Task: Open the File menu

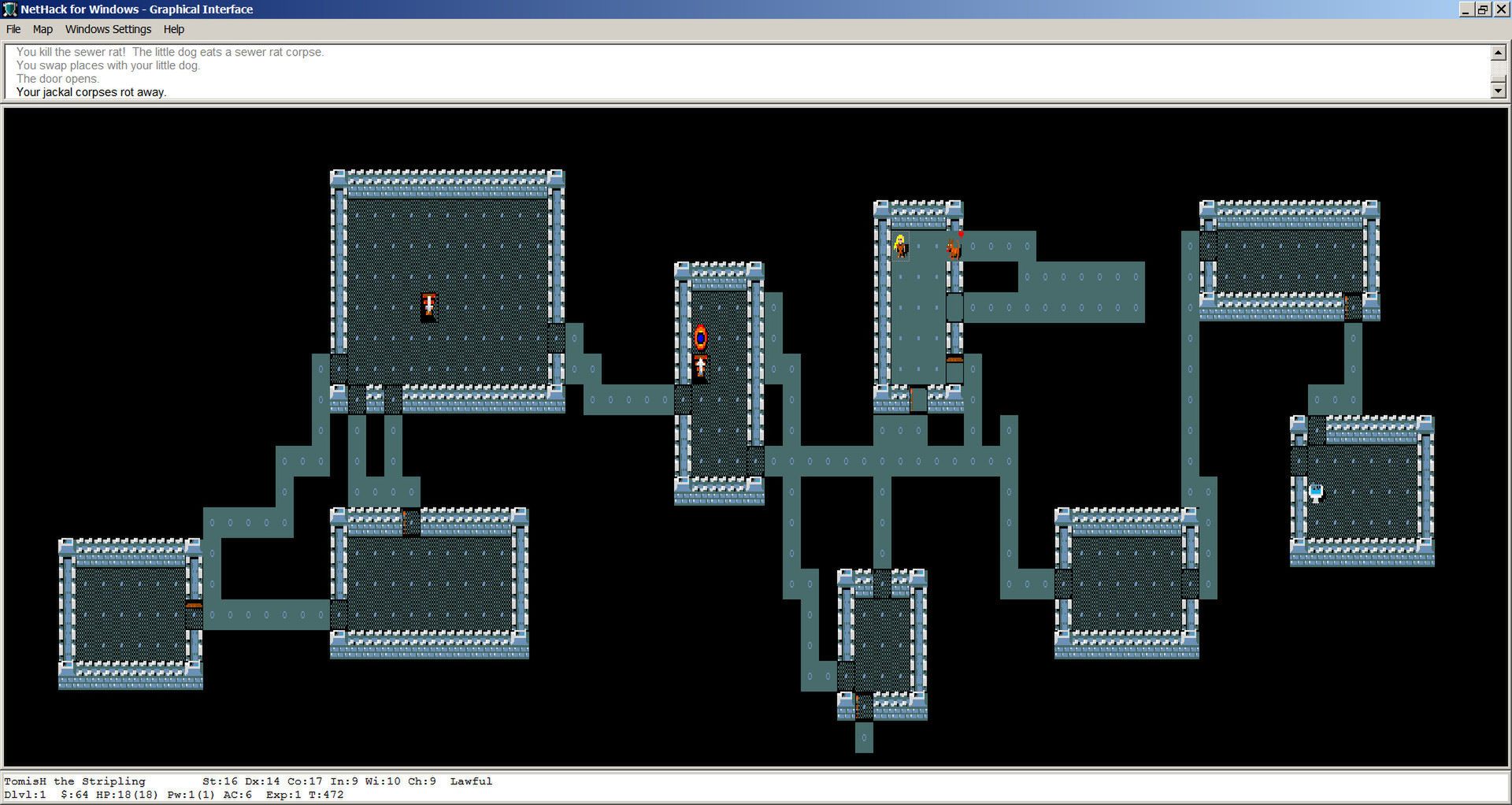Action: click(x=13, y=29)
